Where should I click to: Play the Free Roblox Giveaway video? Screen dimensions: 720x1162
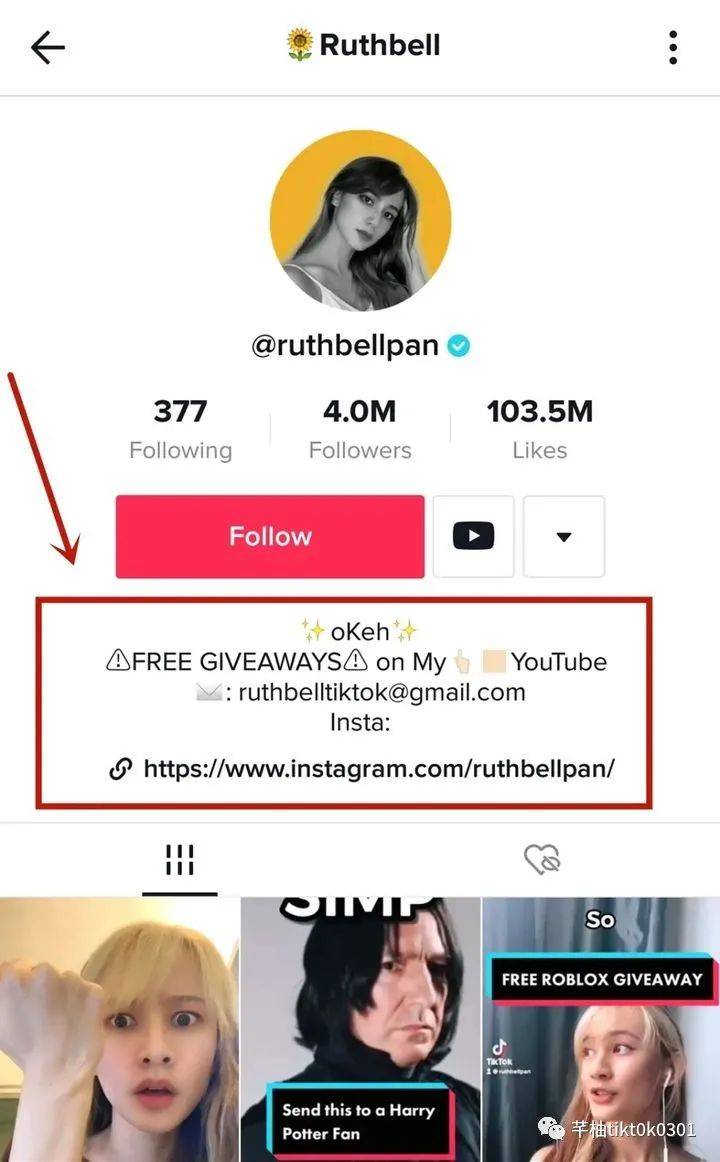coord(601,1029)
